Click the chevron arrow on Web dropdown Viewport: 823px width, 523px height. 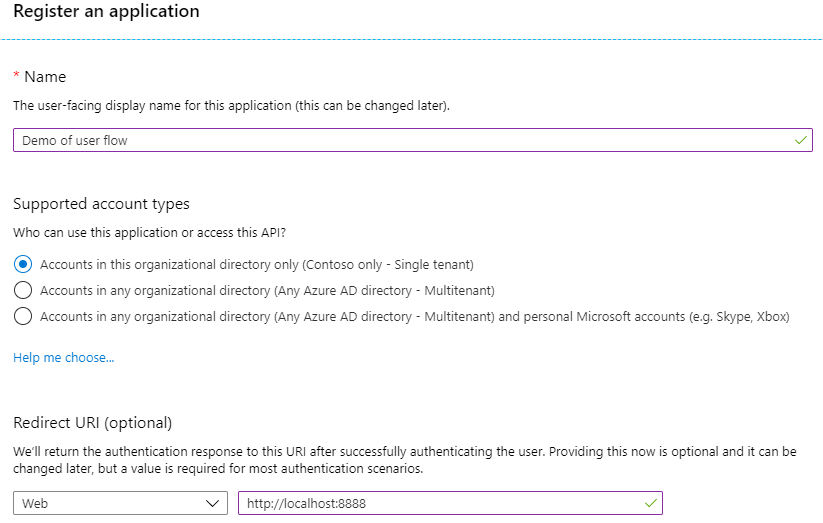click(212, 503)
